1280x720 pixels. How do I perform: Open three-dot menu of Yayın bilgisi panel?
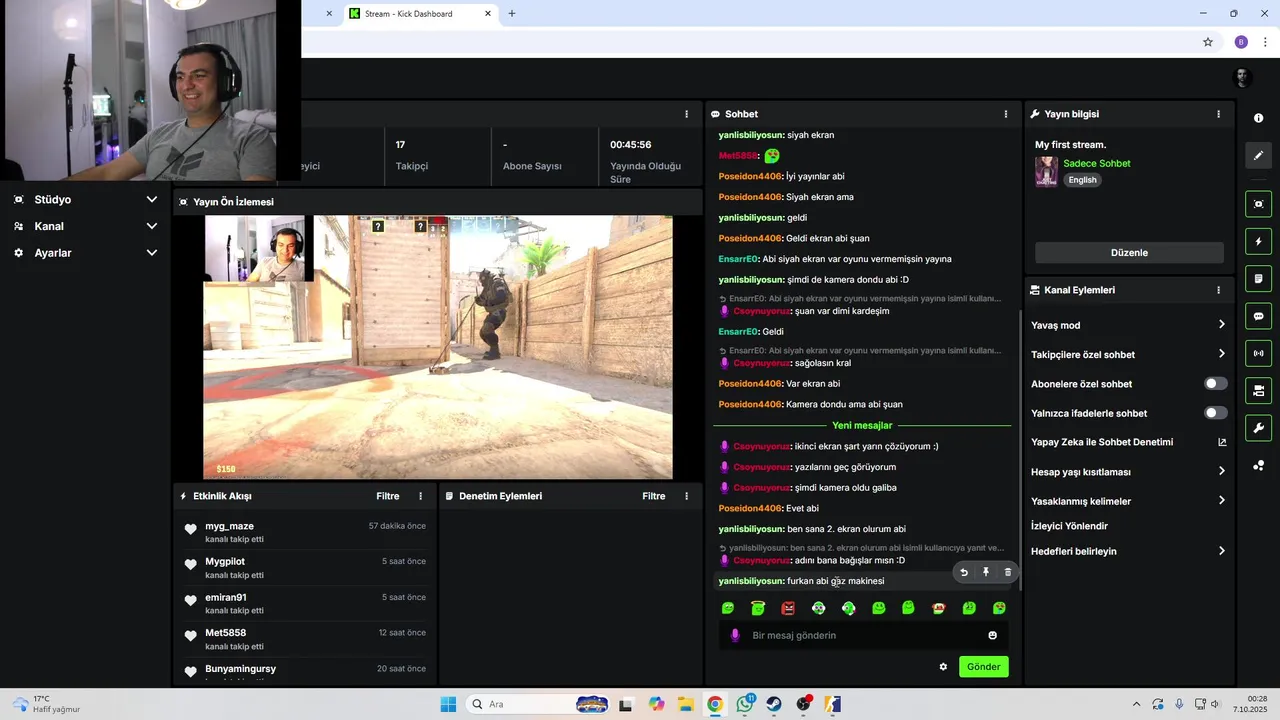point(1218,114)
